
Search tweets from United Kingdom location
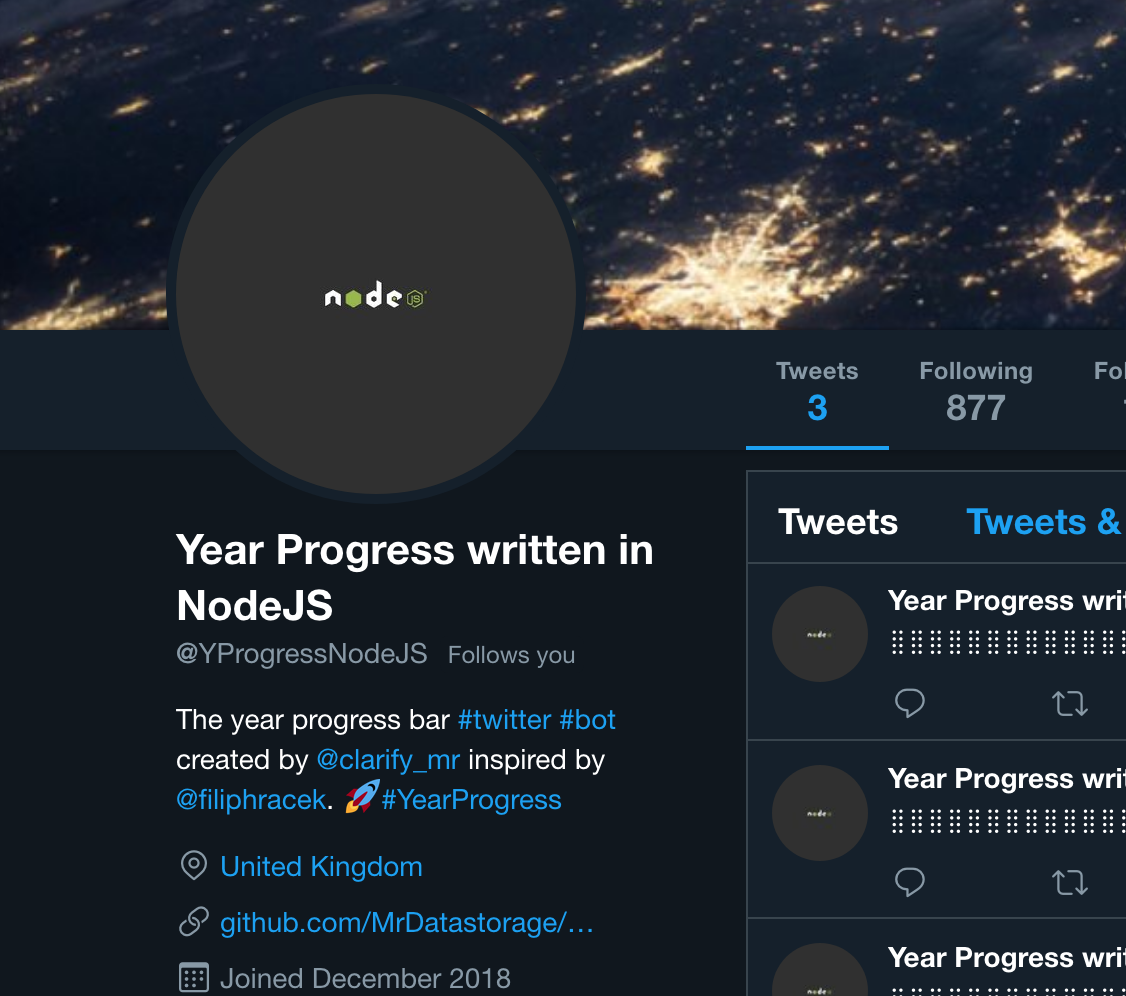click(320, 866)
